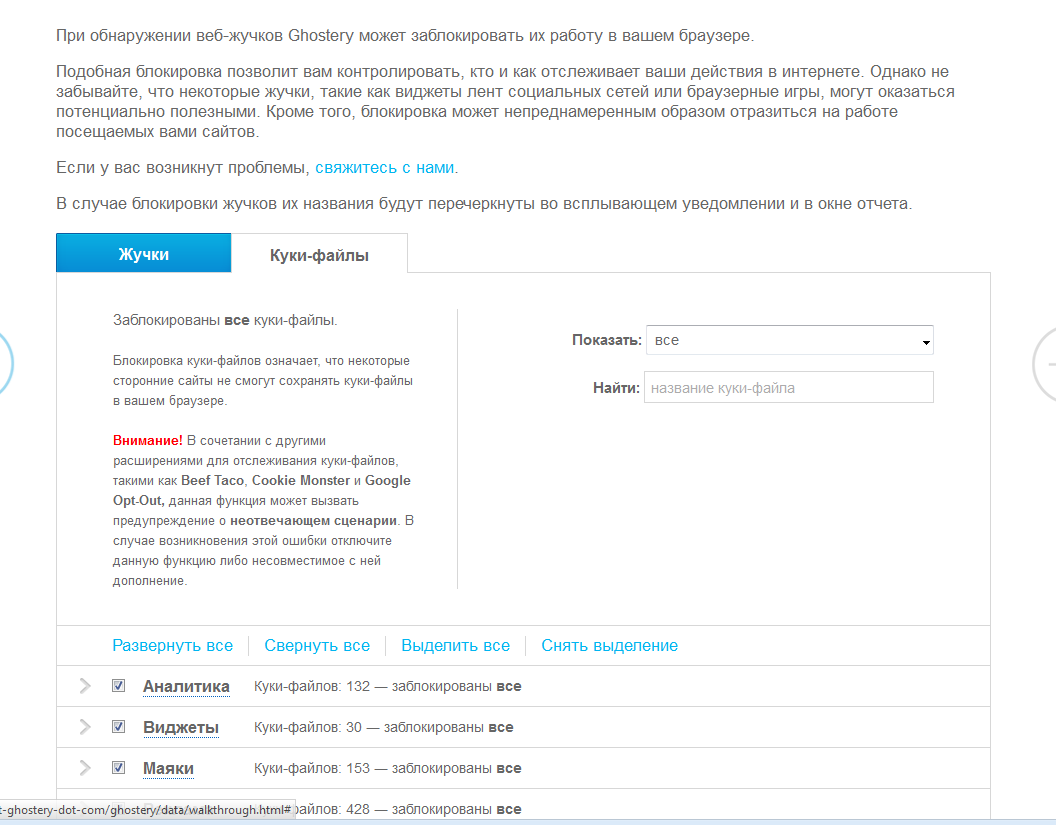Go to next walkthrough step circle arrow
Image resolution: width=1056 pixels, height=825 pixels.
[1045, 364]
